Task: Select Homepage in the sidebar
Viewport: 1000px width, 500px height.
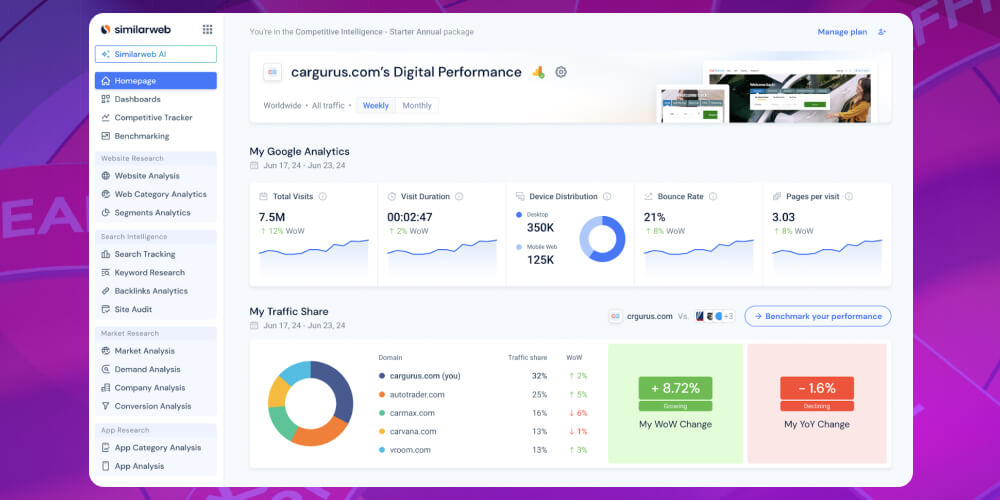Action: pyautogui.click(x=156, y=81)
